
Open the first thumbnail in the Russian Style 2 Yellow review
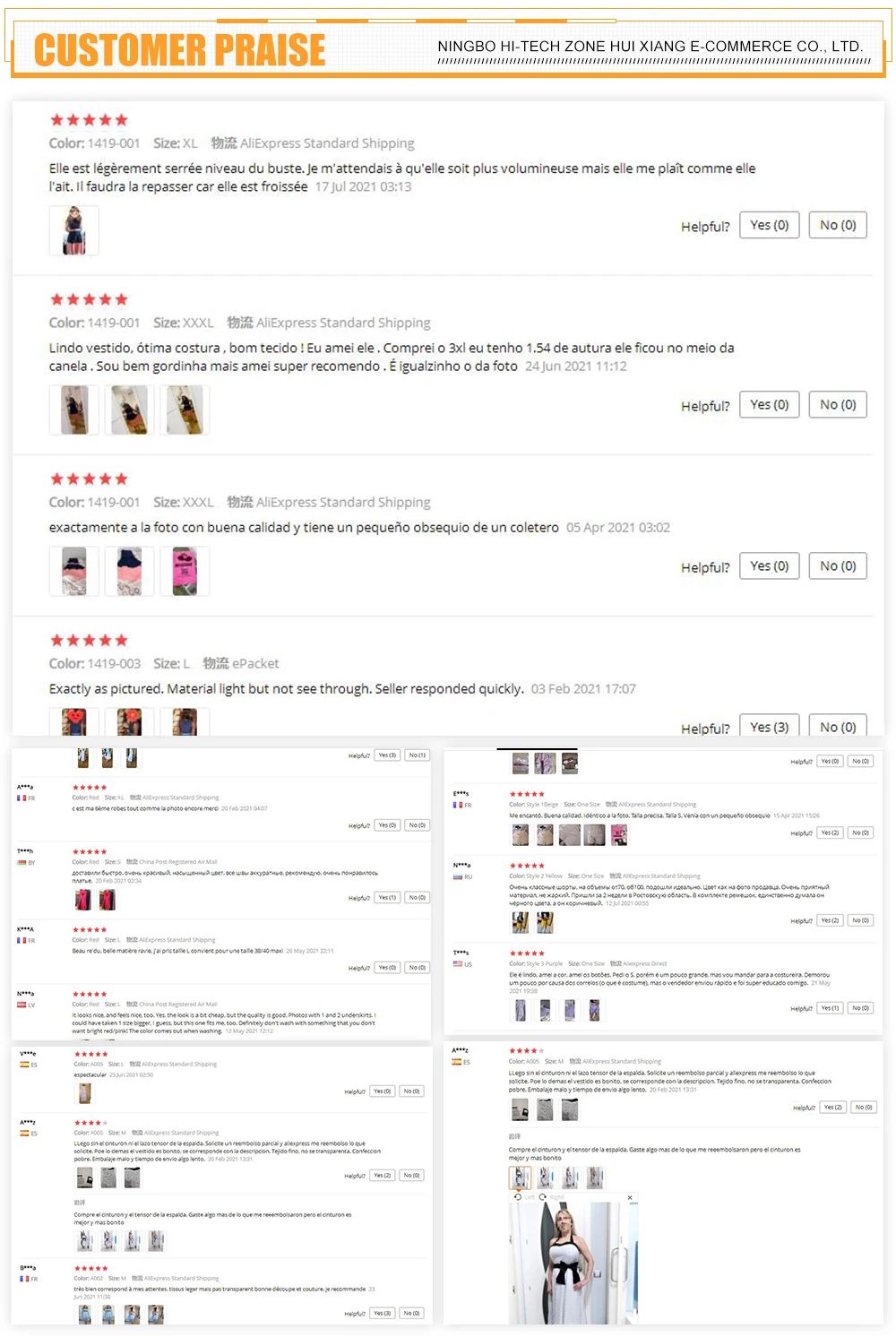pyautogui.click(x=520, y=922)
